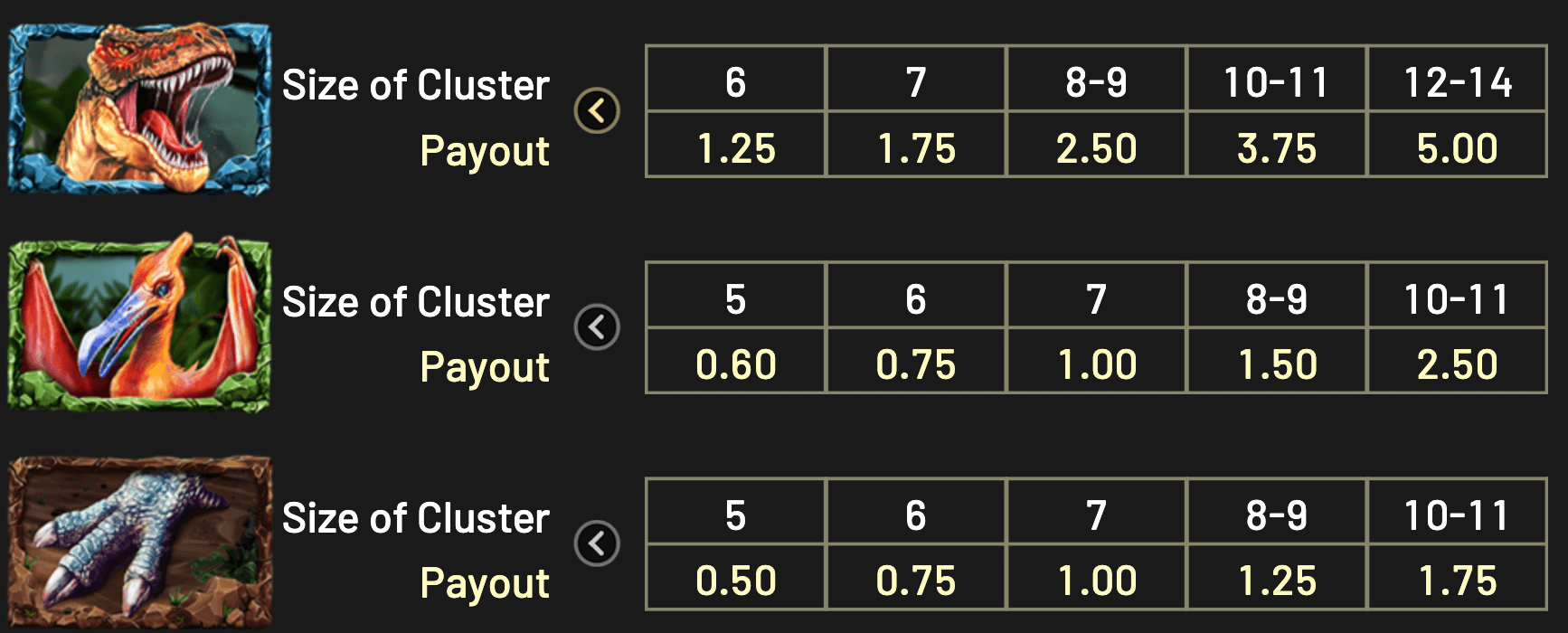Click the claw symbol Size of Cluster label
1568x633 pixels.
(x=415, y=519)
